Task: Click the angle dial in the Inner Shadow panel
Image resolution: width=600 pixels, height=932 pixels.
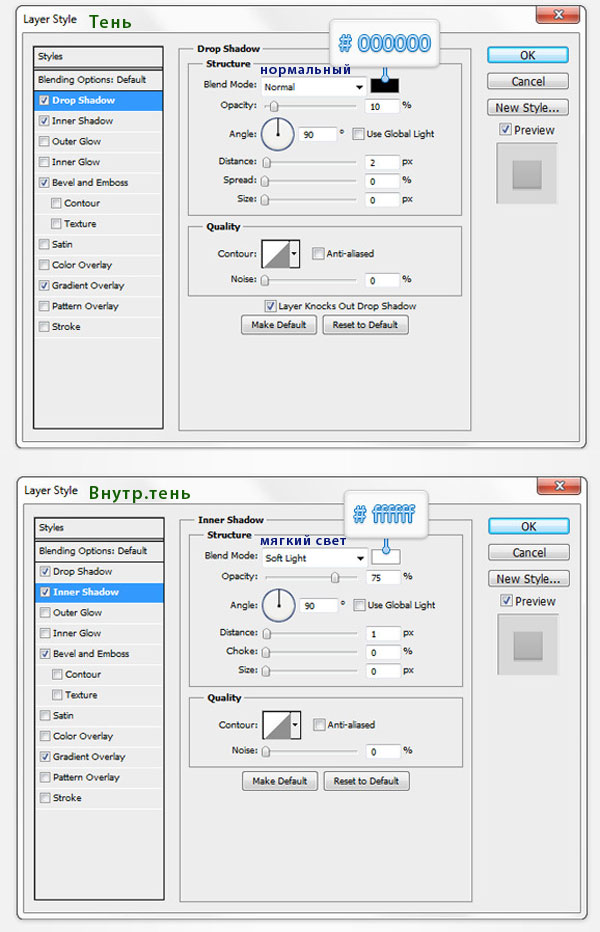Action: [278, 605]
